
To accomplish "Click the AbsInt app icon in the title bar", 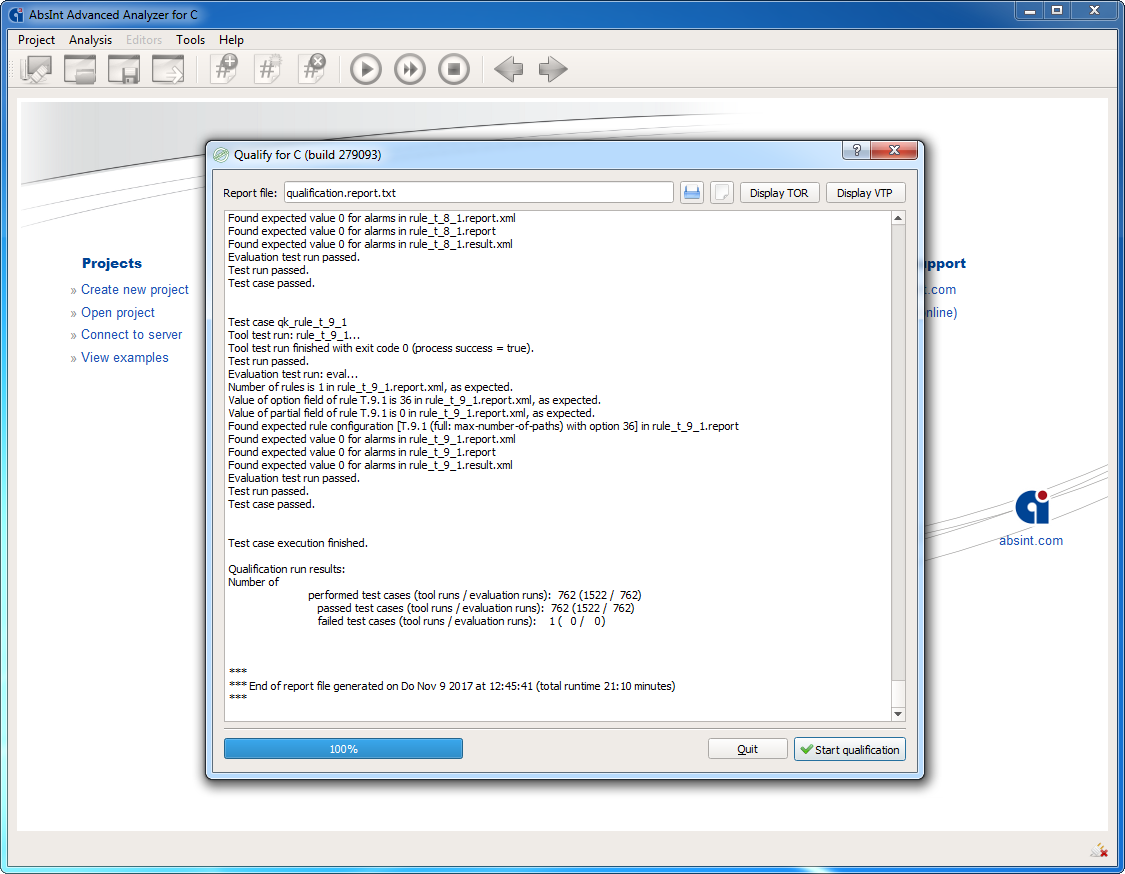I will point(16,14).
